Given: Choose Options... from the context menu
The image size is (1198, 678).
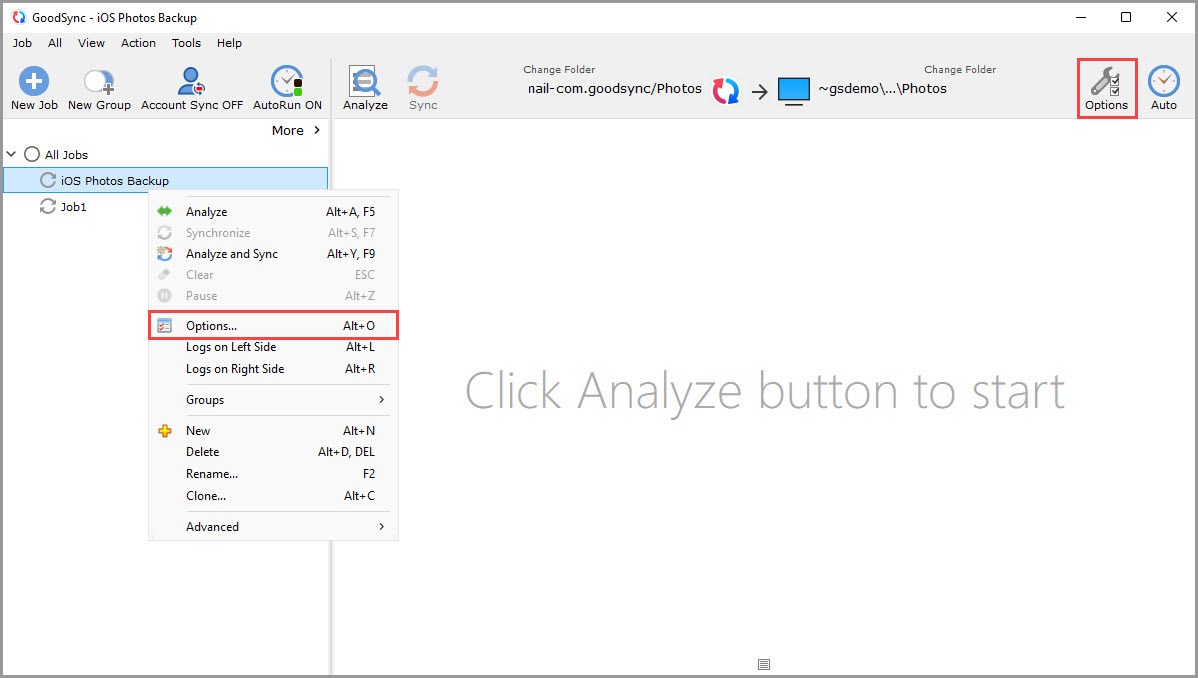Looking at the screenshot, I should 211,325.
